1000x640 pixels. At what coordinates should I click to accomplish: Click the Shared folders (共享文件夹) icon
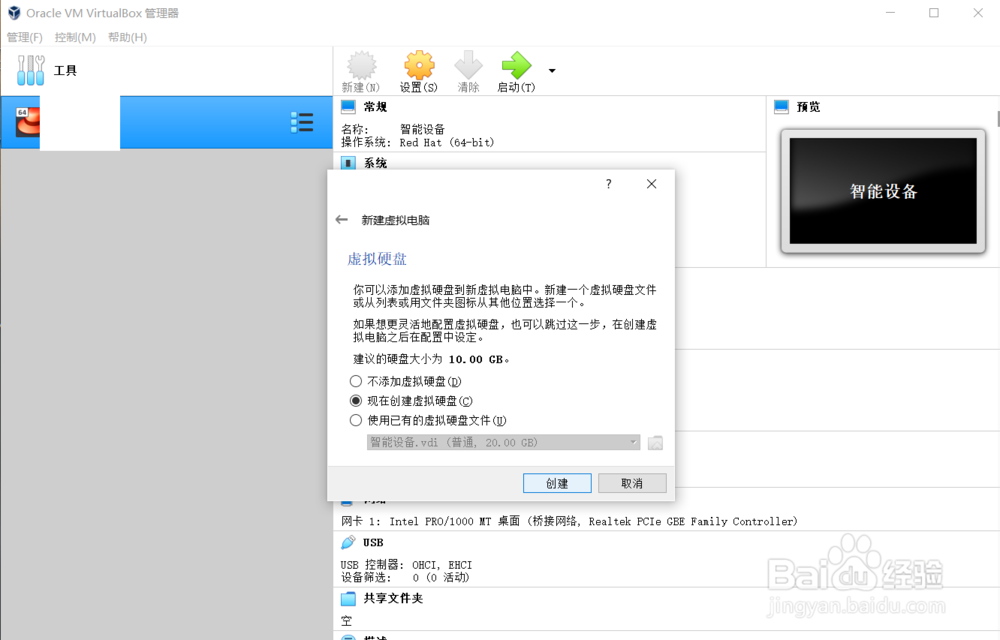pyautogui.click(x=348, y=599)
